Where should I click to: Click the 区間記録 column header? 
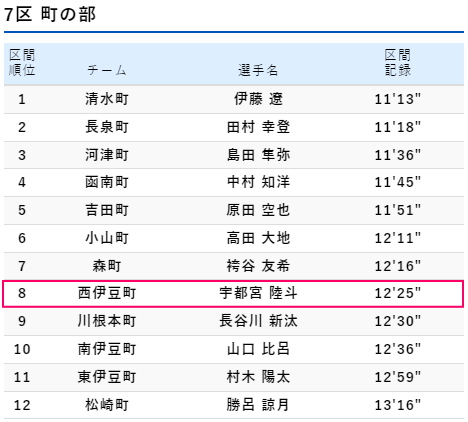click(x=398, y=63)
